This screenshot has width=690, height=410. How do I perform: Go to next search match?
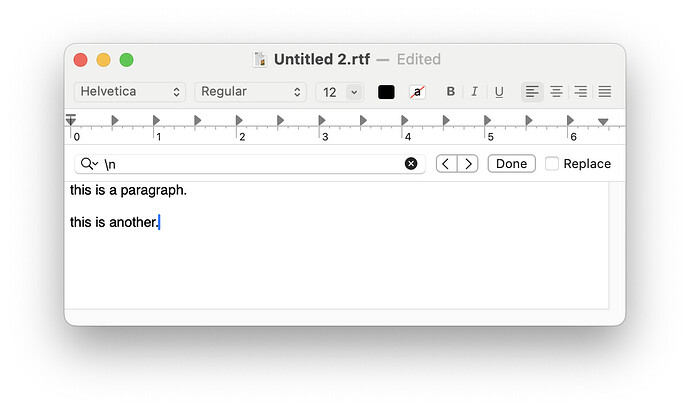(x=468, y=164)
